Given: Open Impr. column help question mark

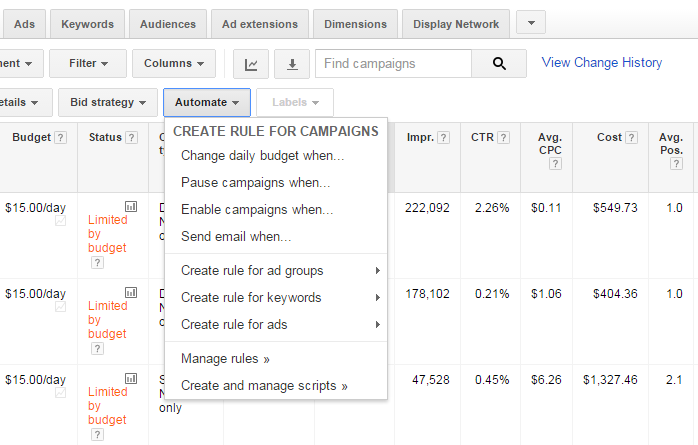Looking at the screenshot, I should pyautogui.click(x=443, y=138).
